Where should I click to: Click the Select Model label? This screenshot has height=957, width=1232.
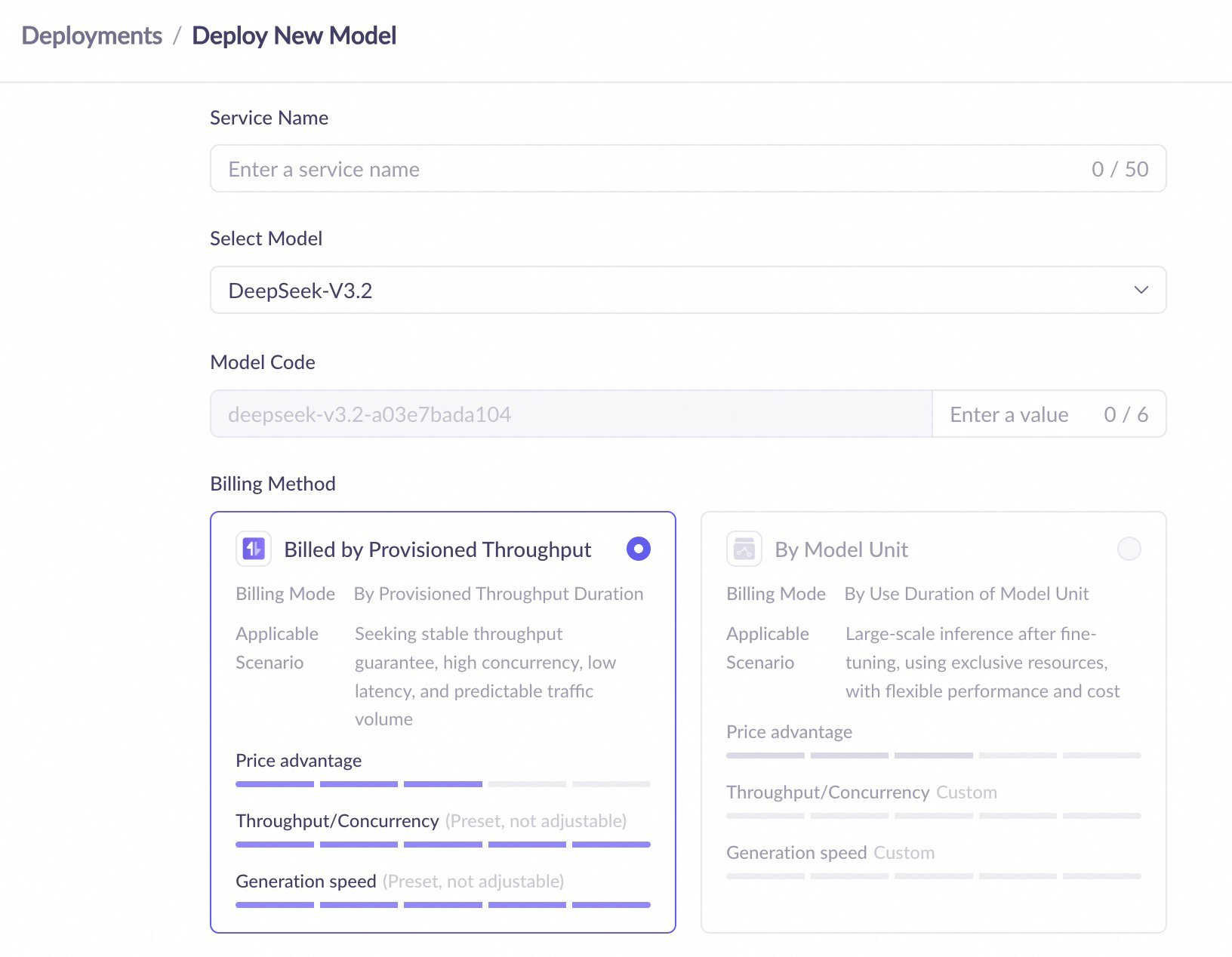coord(266,238)
